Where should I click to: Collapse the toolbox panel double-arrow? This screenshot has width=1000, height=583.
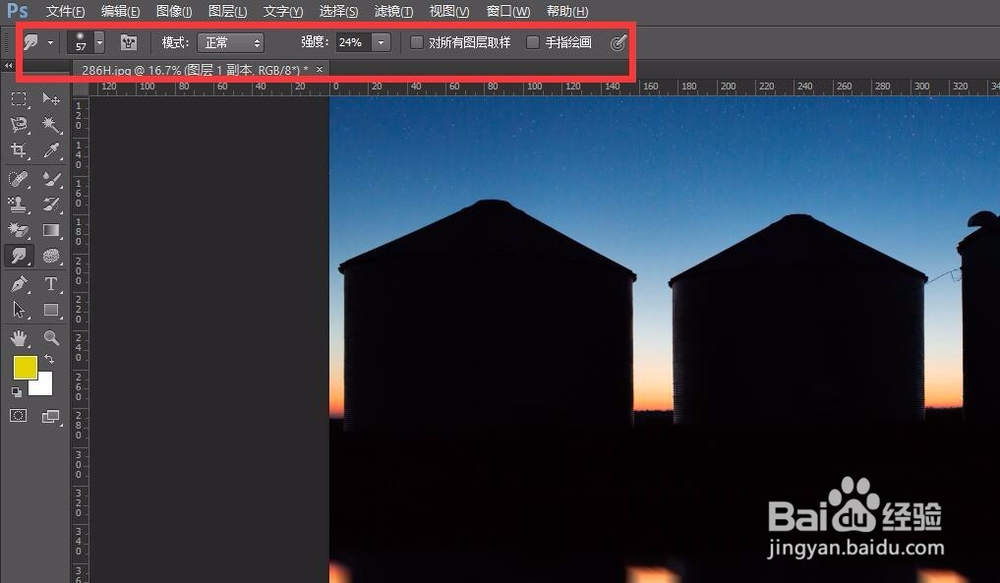tap(8, 66)
